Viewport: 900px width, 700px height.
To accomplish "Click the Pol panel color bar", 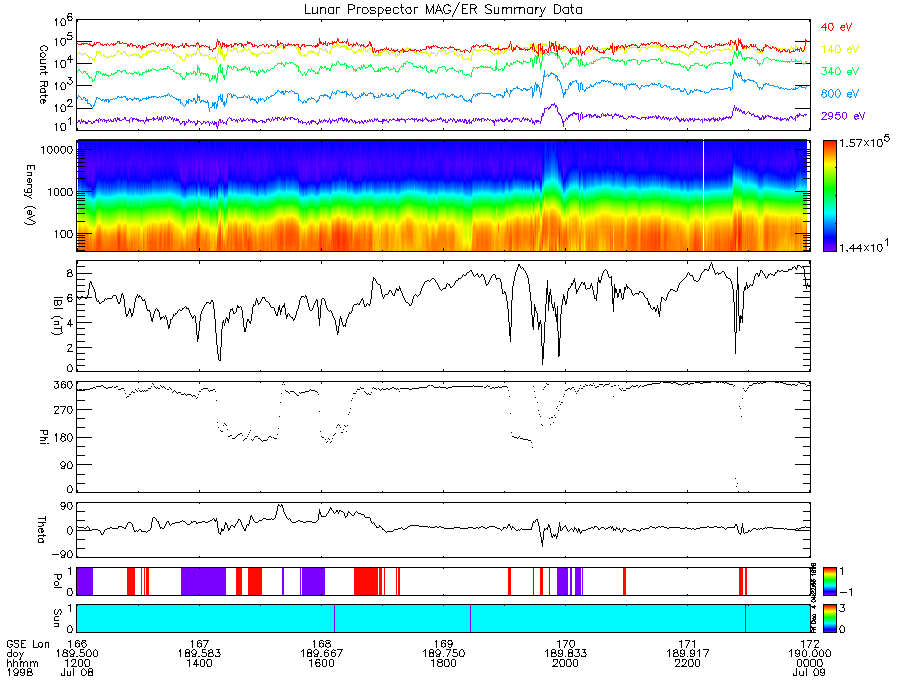I will 829,581.
